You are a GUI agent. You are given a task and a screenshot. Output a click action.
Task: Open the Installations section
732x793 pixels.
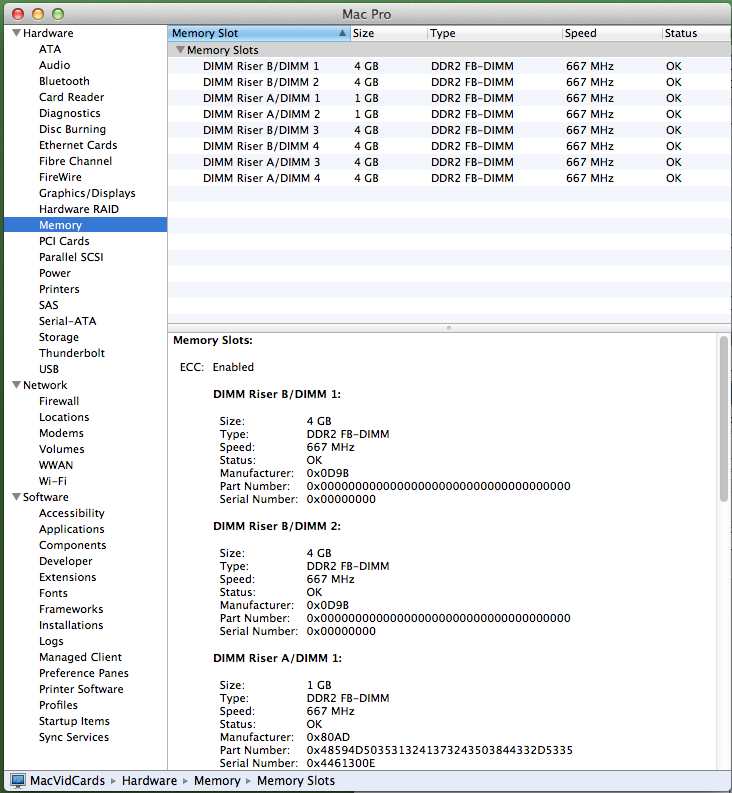coord(71,625)
